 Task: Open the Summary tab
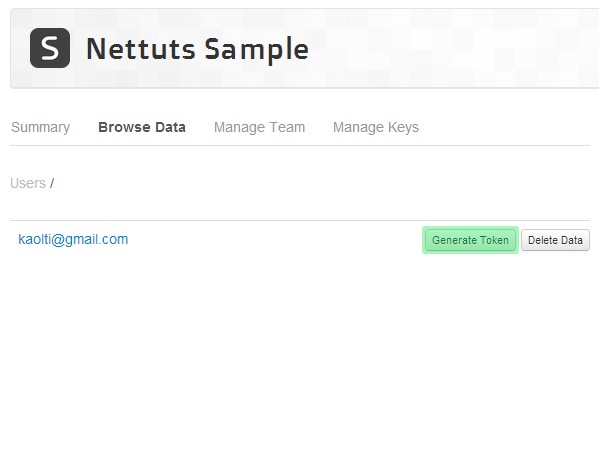pyautogui.click(x=40, y=127)
